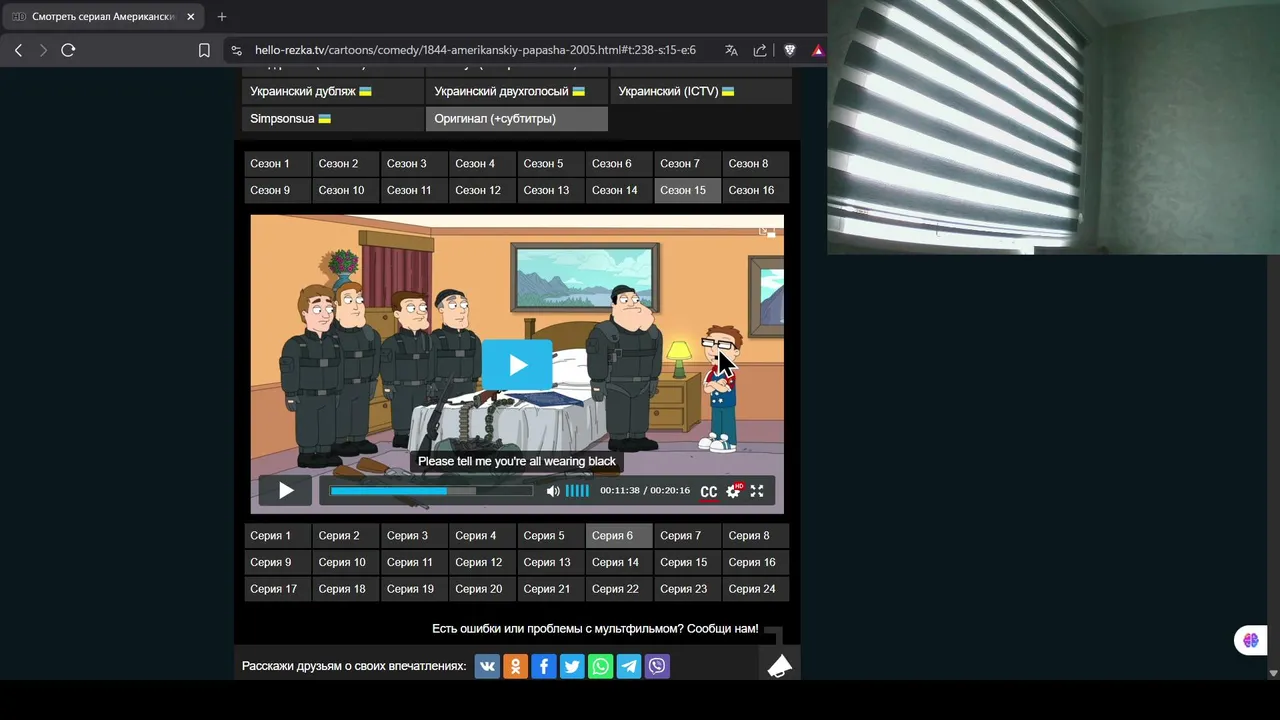The image size is (1280, 720).
Task: Click the subtitle line 'Please tell me you're all wearing black'
Action: [x=517, y=461]
